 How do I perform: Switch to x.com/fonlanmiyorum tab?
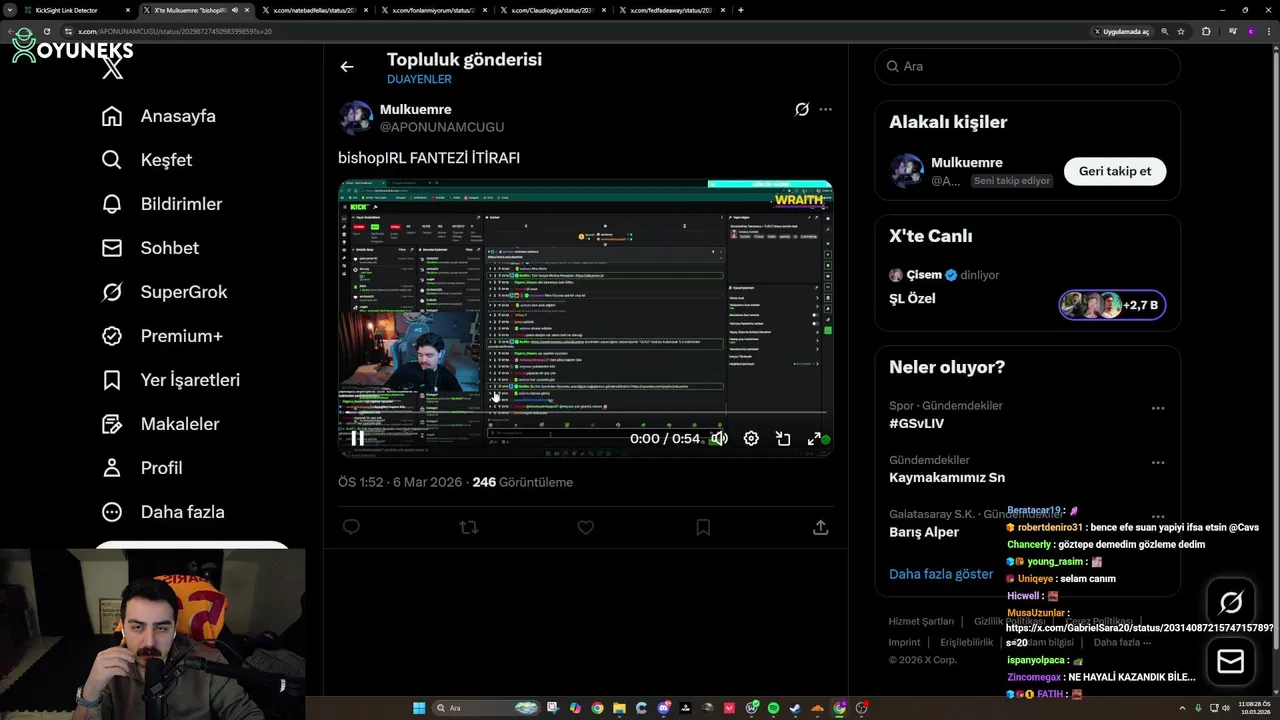[x=435, y=10]
